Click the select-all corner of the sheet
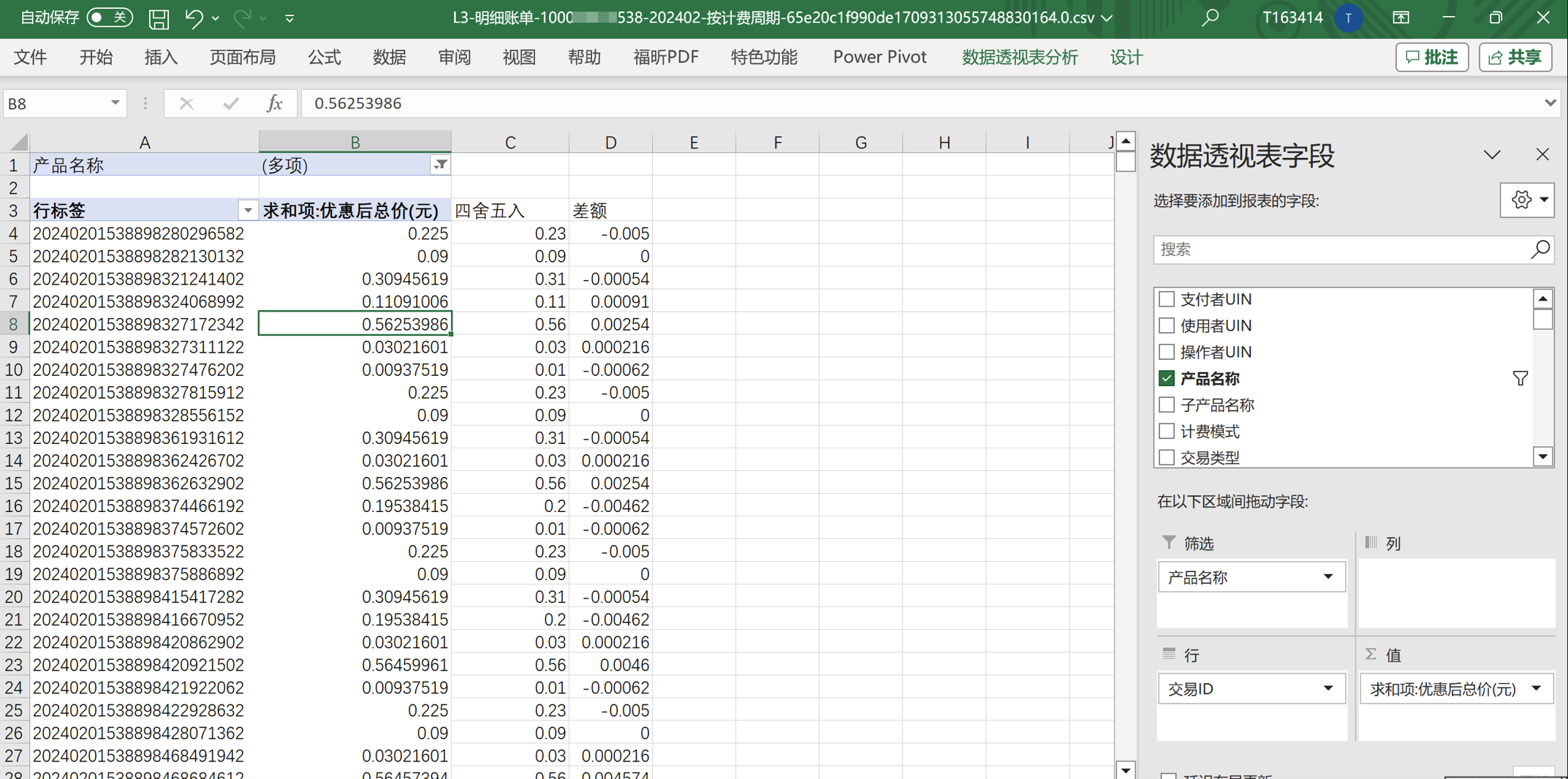 (x=15, y=142)
